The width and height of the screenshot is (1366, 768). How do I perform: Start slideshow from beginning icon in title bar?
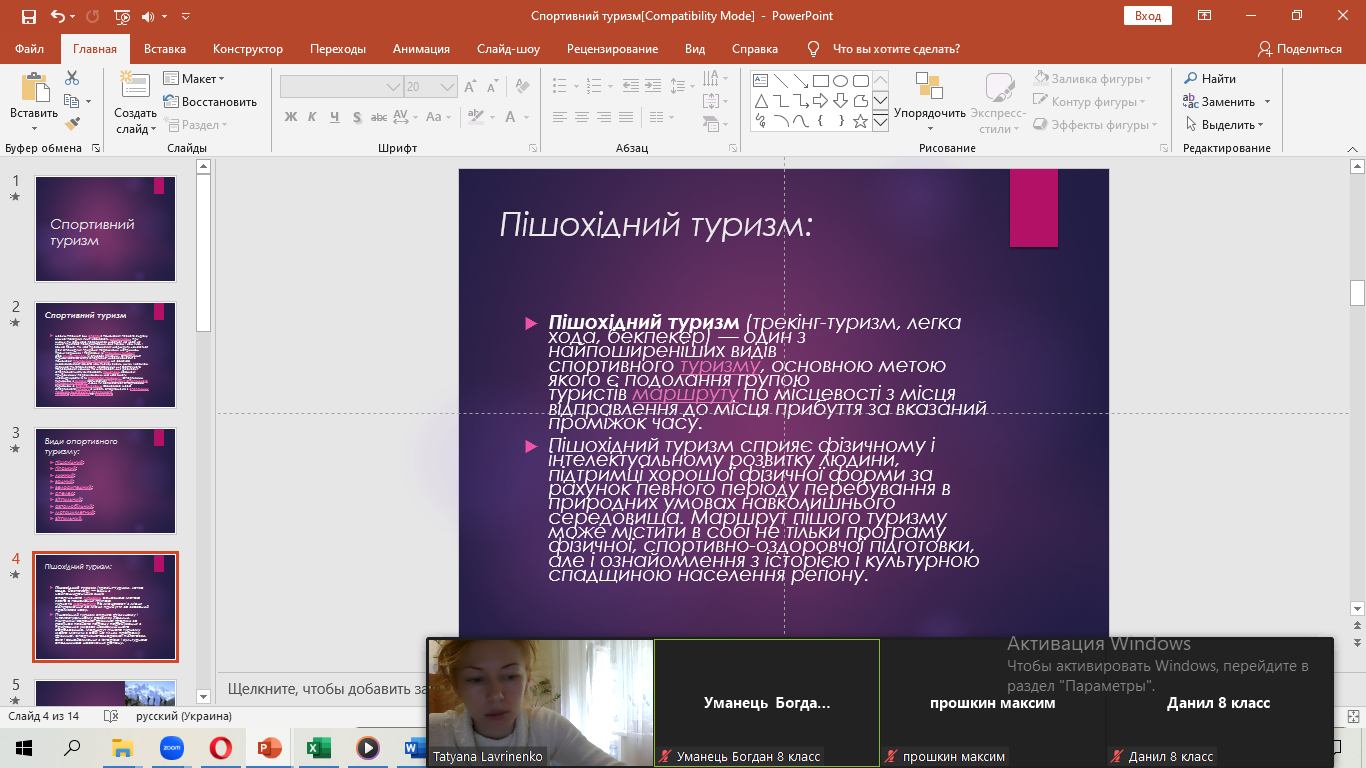point(122,16)
